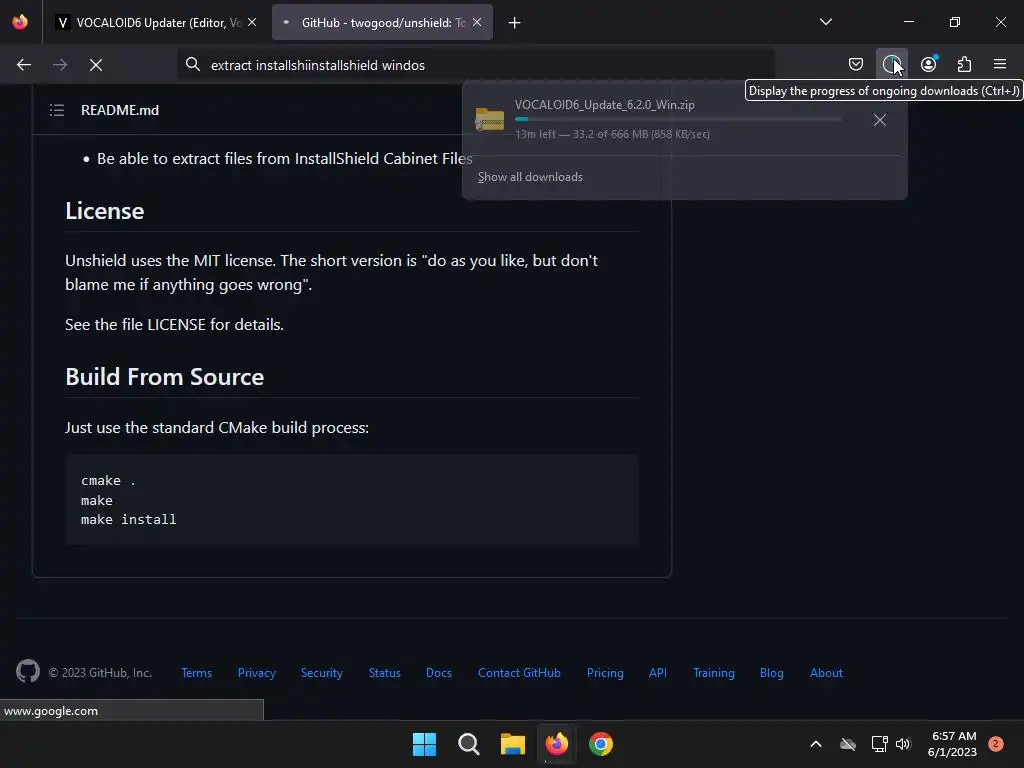Go back to previous page
This screenshot has width=1024, height=768.
click(24, 65)
